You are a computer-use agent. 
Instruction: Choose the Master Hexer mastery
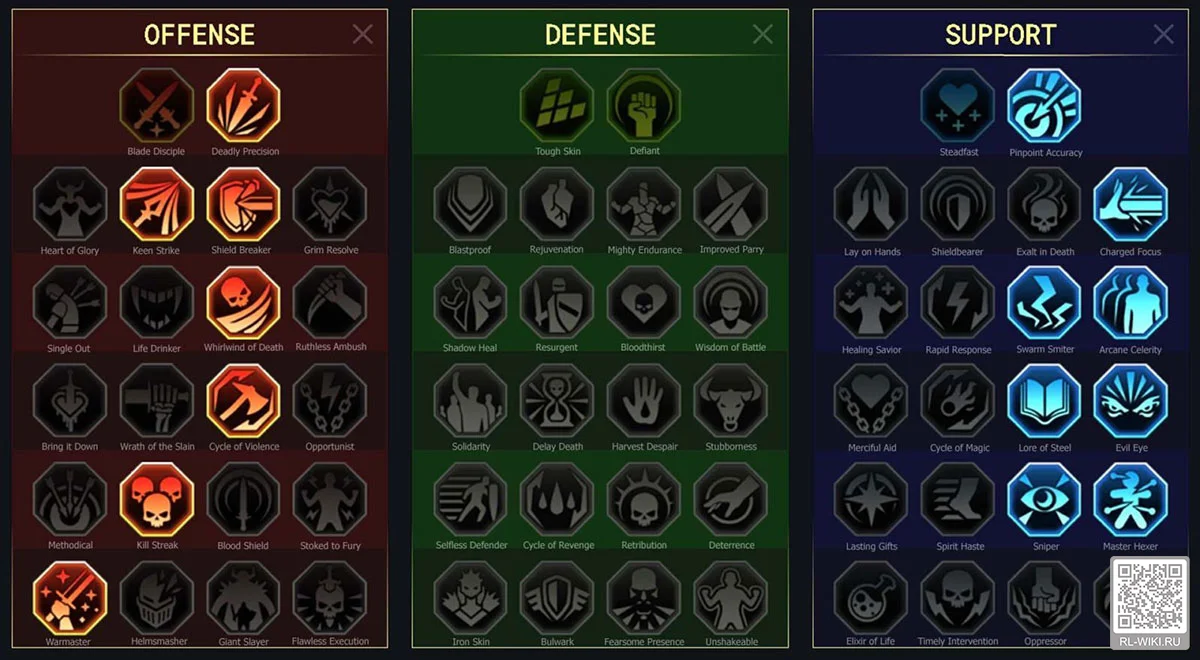1131,500
